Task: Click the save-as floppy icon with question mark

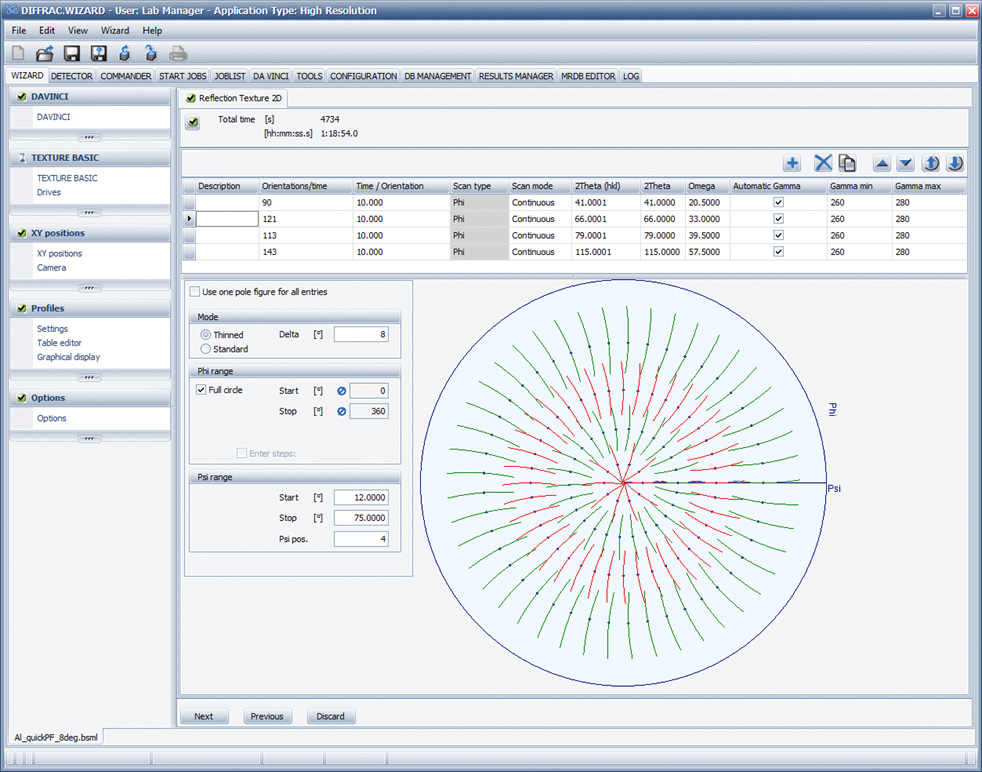Action: 98,53
